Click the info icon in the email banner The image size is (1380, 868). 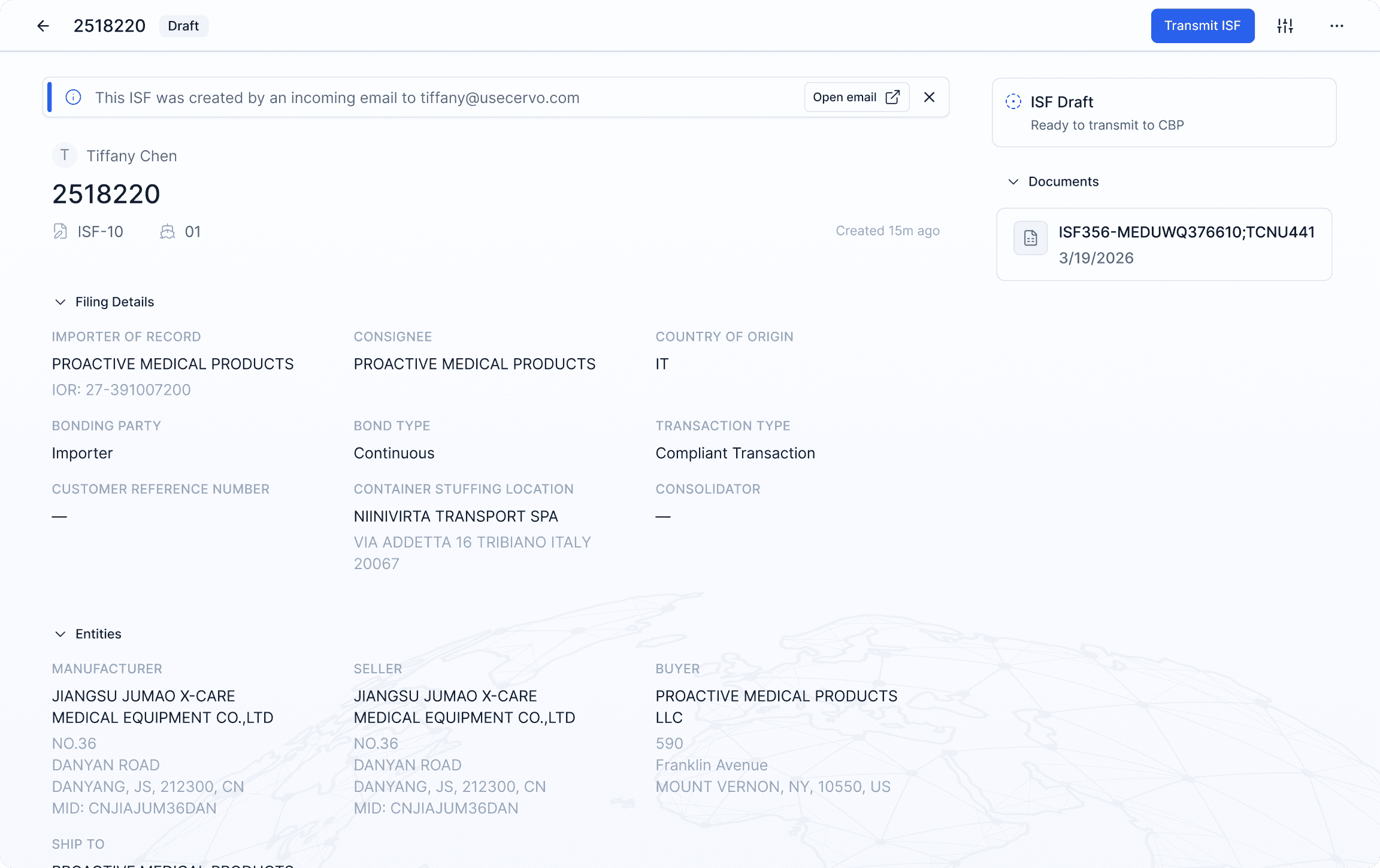tap(73, 97)
